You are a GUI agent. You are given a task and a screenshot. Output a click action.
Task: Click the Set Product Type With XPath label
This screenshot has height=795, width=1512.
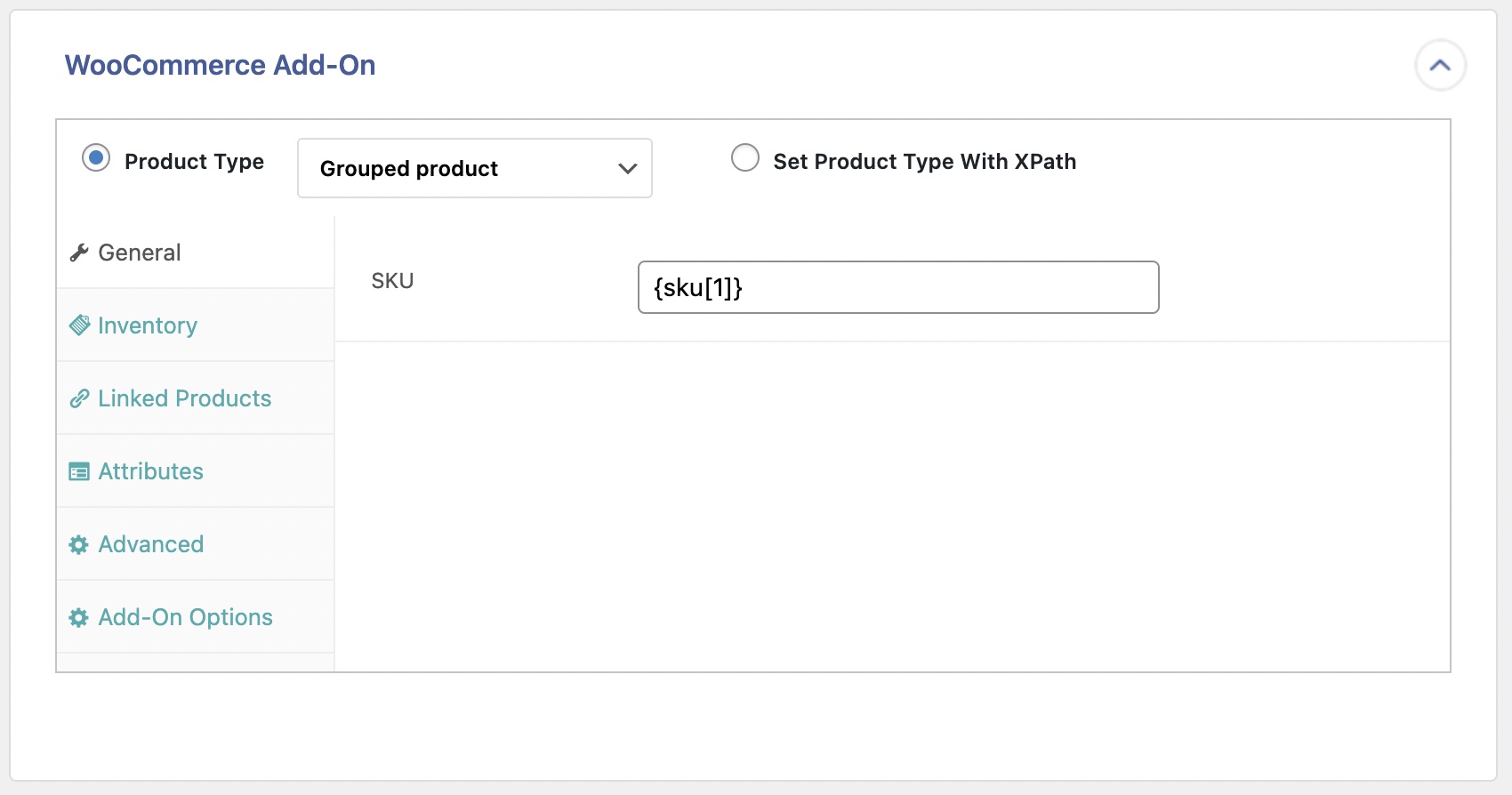925,162
